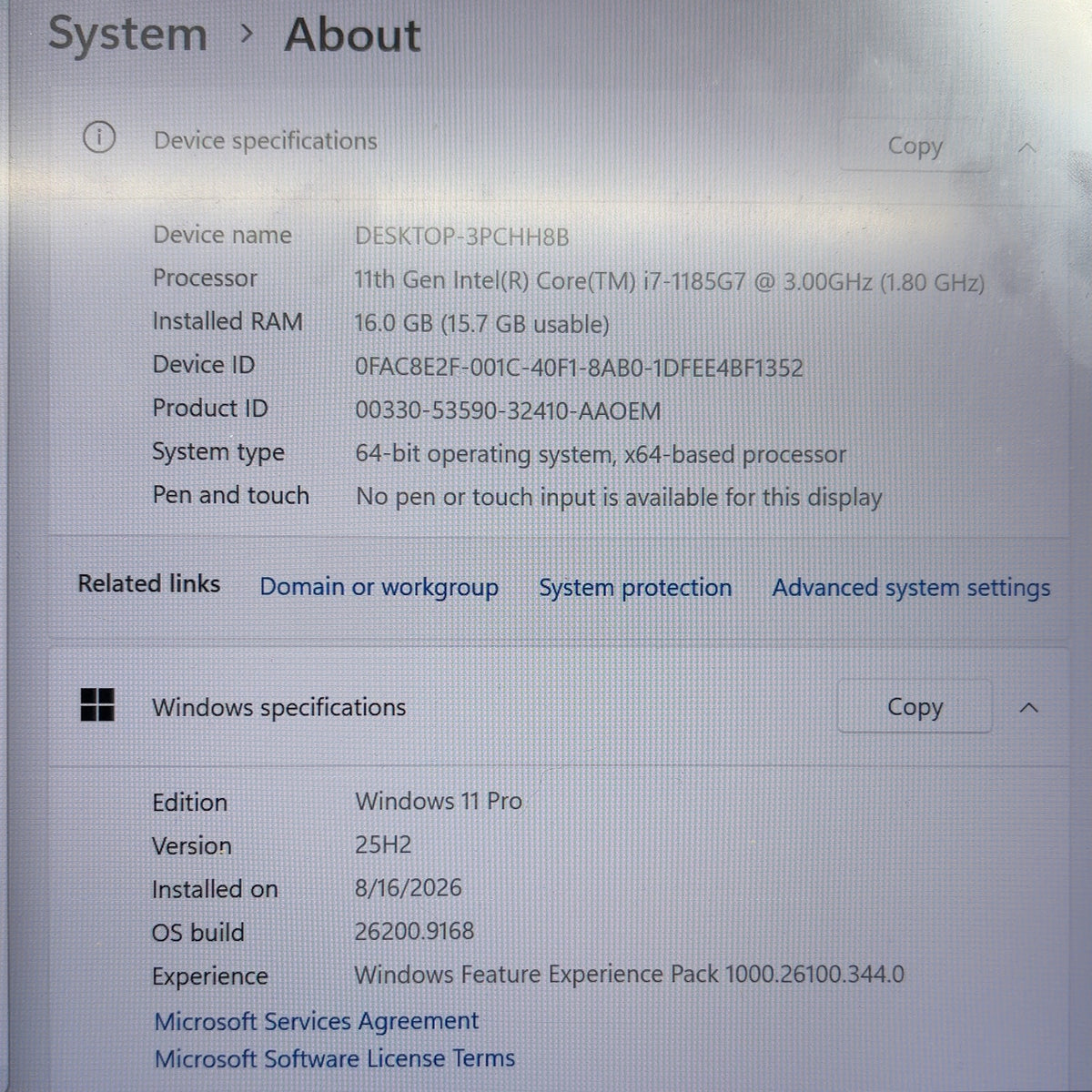The height and width of the screenshot is (1092, 1092).
Task: Click the Pen and touch label
Action: click(231, 496)
